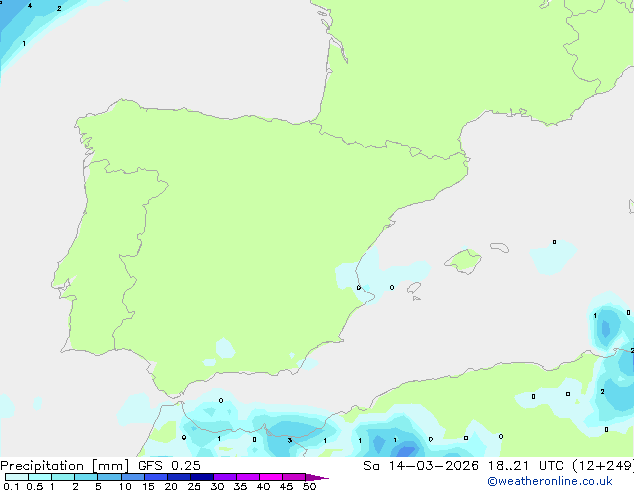The height and width of the screenshot is (490, 634).
Task: Click the legend label '35'
Action: [240, 486]
